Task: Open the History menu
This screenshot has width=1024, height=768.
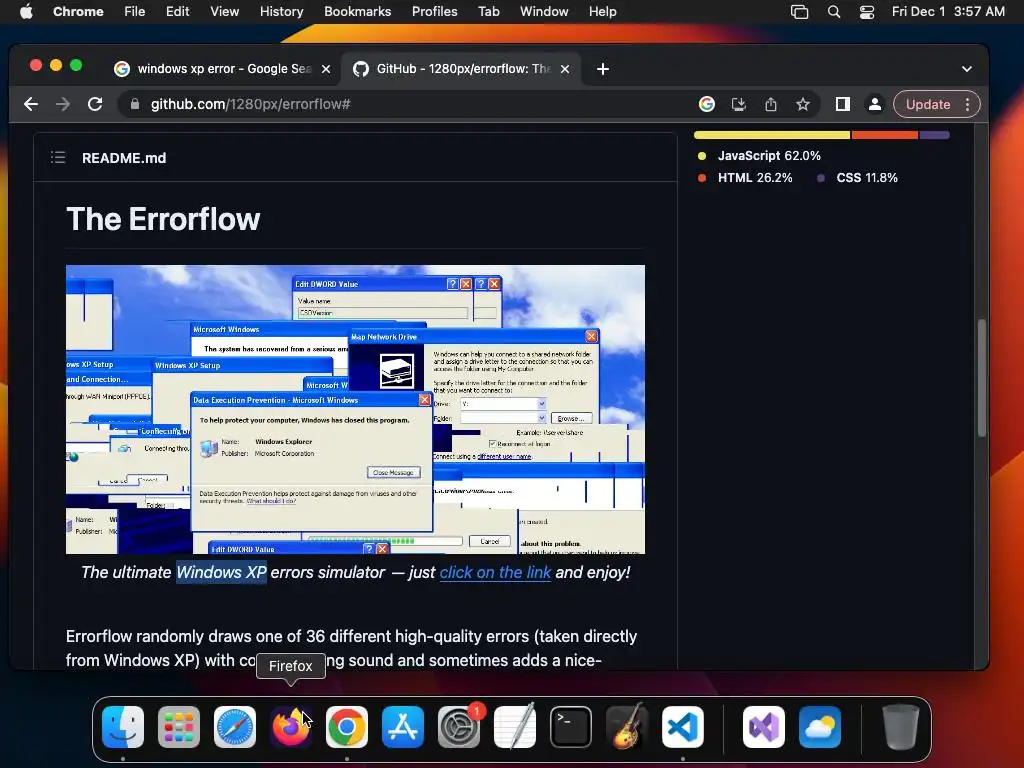Action: [281, 12]
